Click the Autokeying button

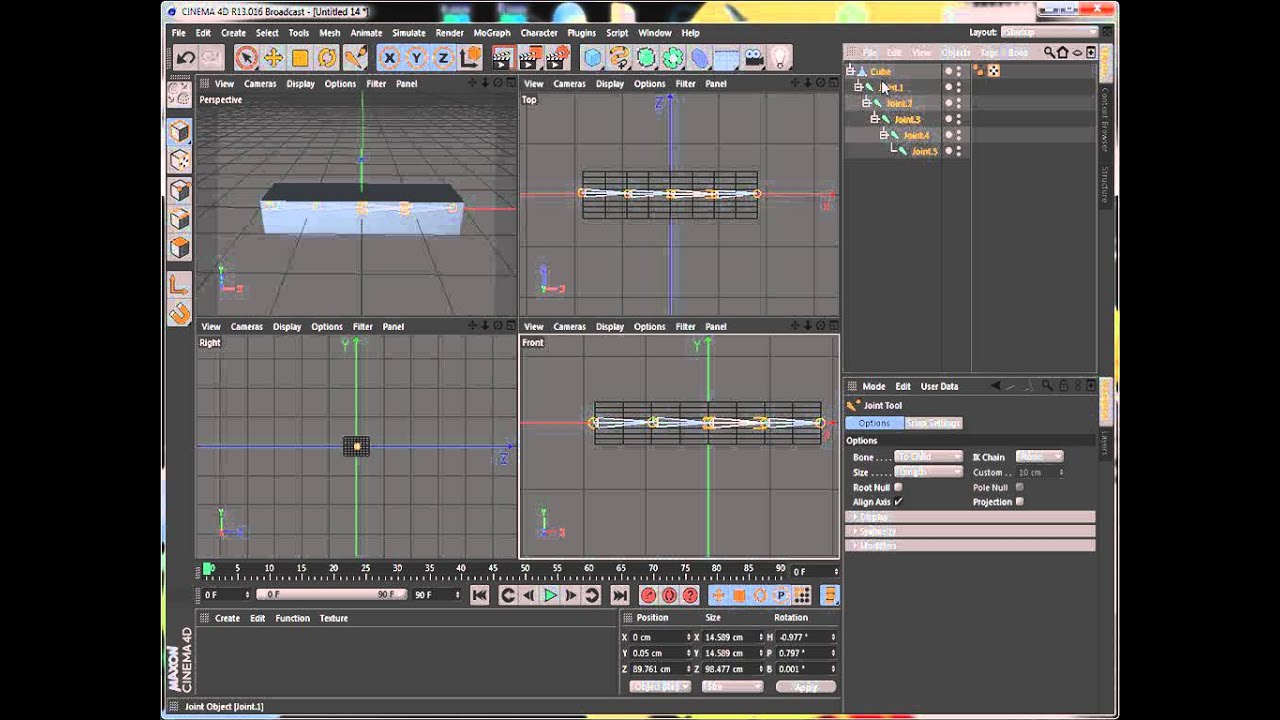pyautogui.click(x=669, y=595)
